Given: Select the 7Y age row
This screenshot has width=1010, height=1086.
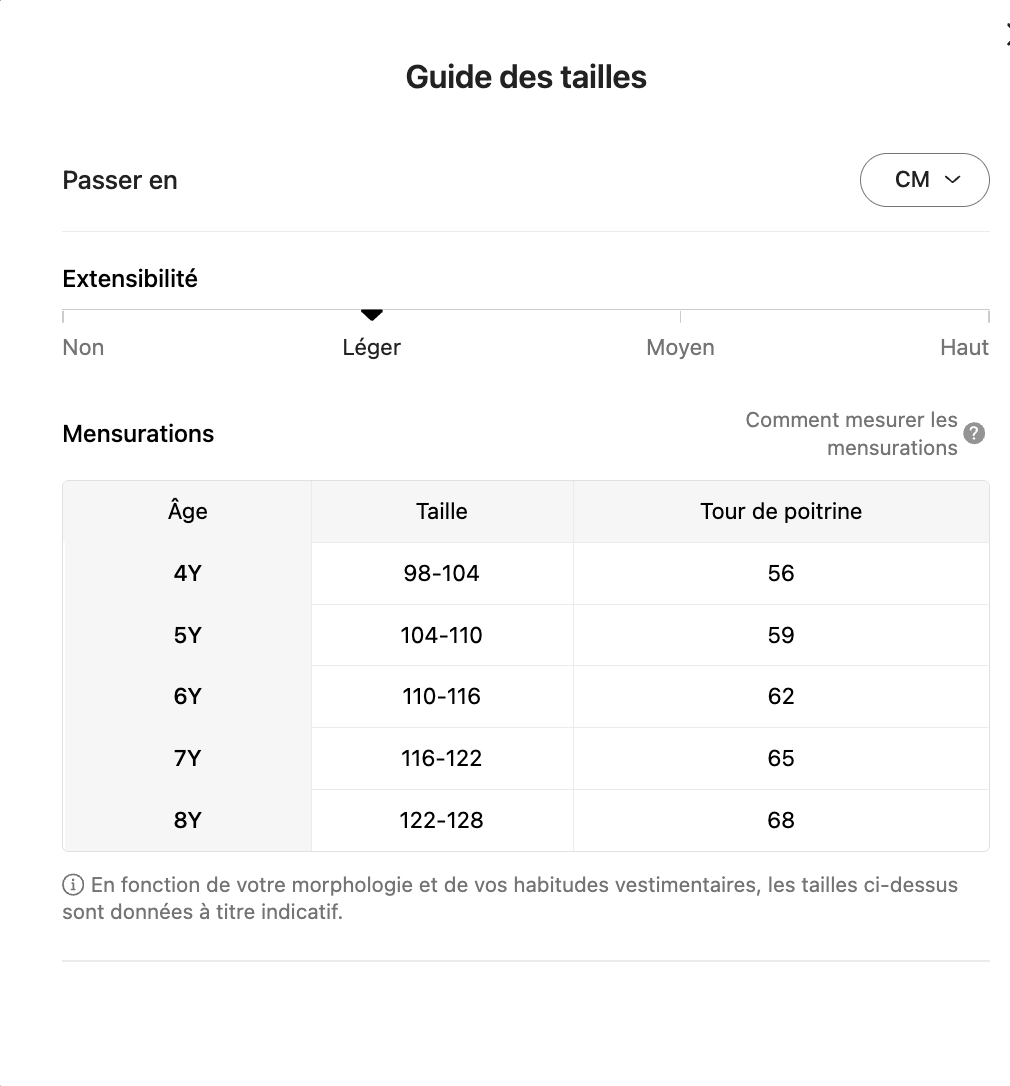Looking at the screenshot, I should tap(188, 759).
